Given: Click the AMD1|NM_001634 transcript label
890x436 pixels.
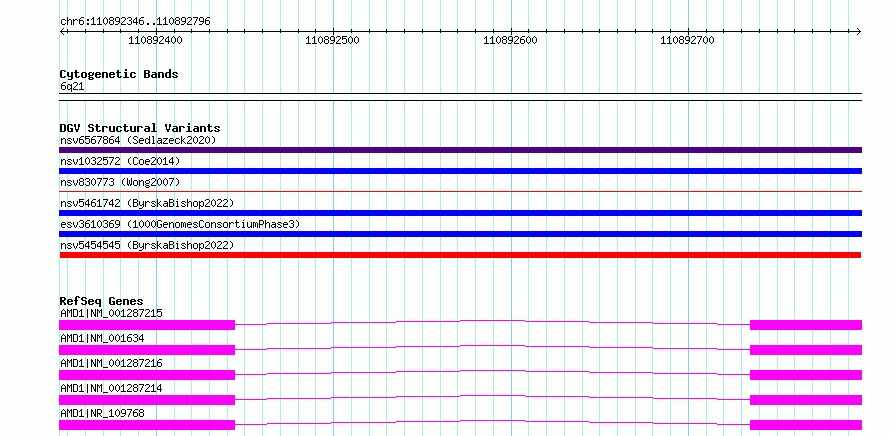Looking at the screenshot, I should 102,338.
